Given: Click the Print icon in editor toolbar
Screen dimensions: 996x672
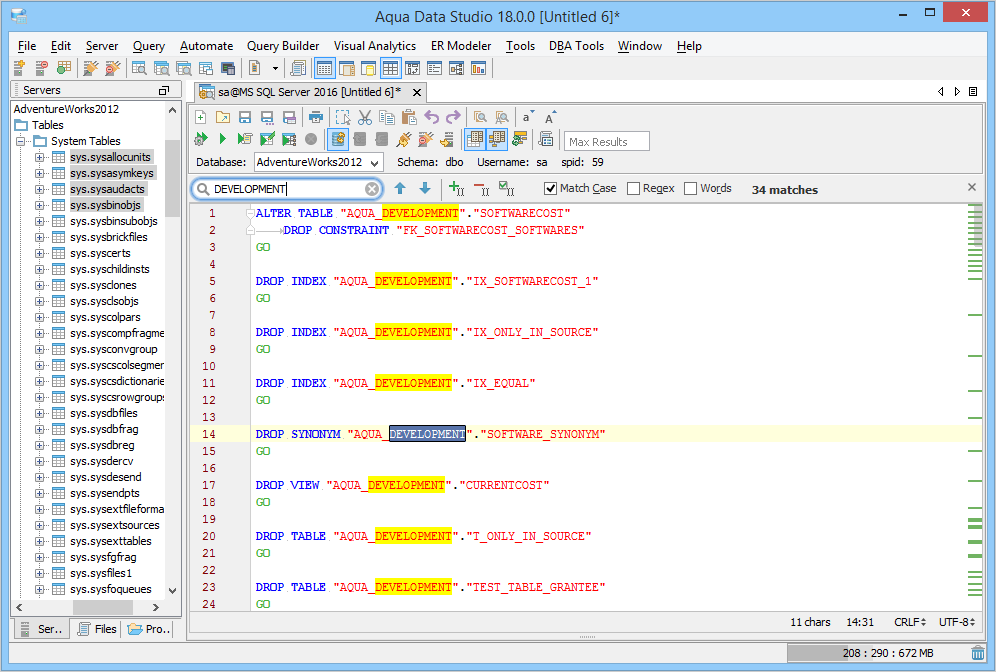Looking at the screenshot, I should (316, 117).
